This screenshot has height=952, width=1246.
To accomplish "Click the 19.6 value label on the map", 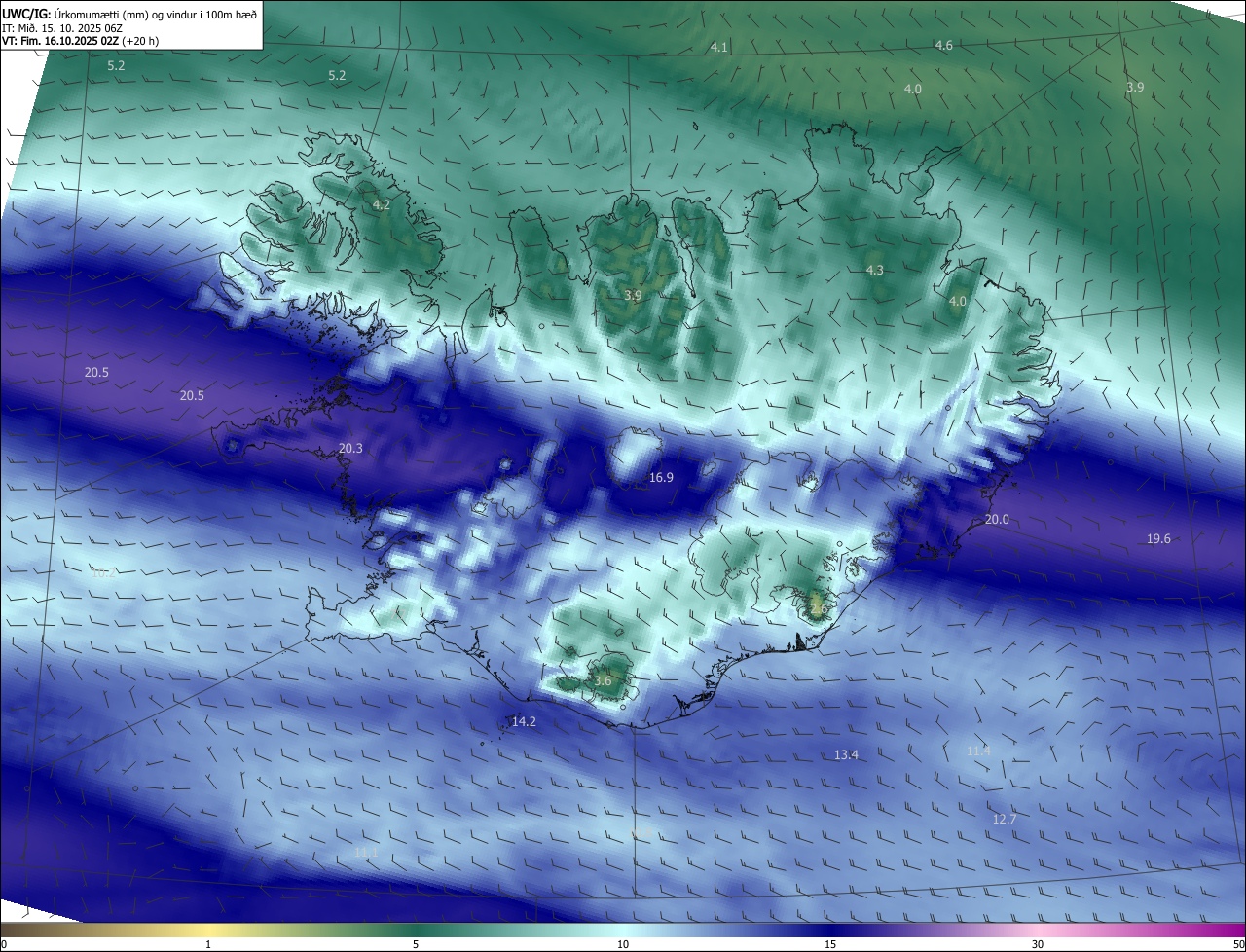I will [1158, 539].
